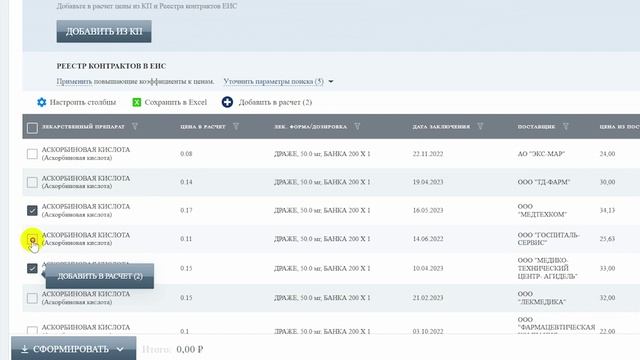Click the ДОБАВИТЬ ИЗ КП button
Screen dimensions: 640x360
coord(104,31)
